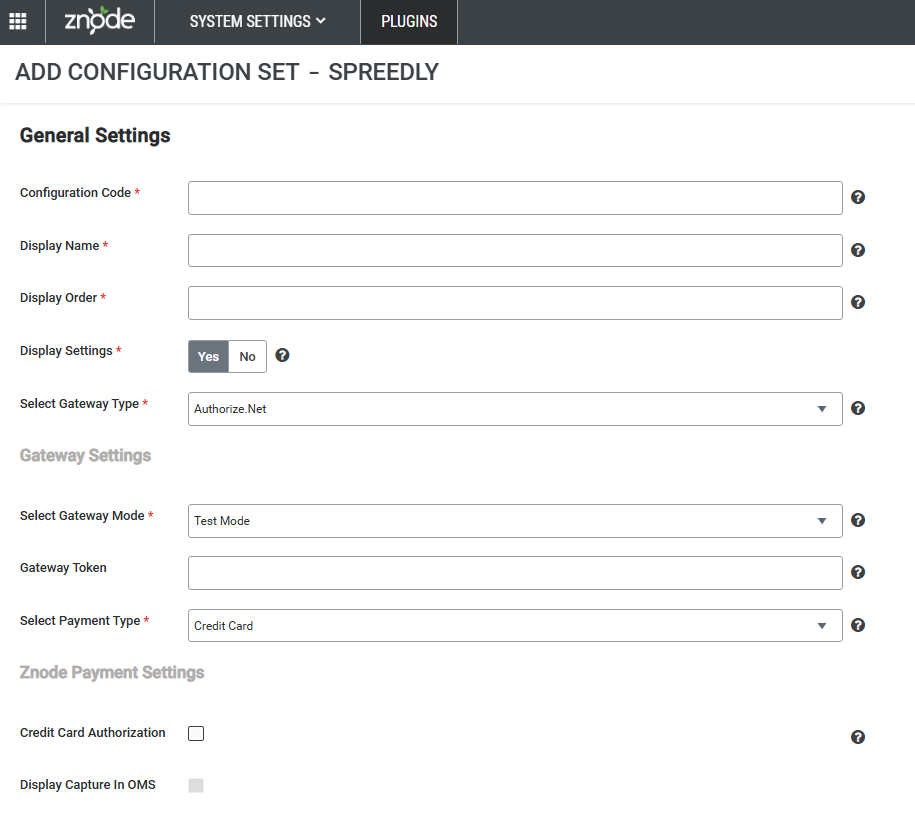Click the Gateway Token input field
The image size is (915, 817).
(515, 573)
